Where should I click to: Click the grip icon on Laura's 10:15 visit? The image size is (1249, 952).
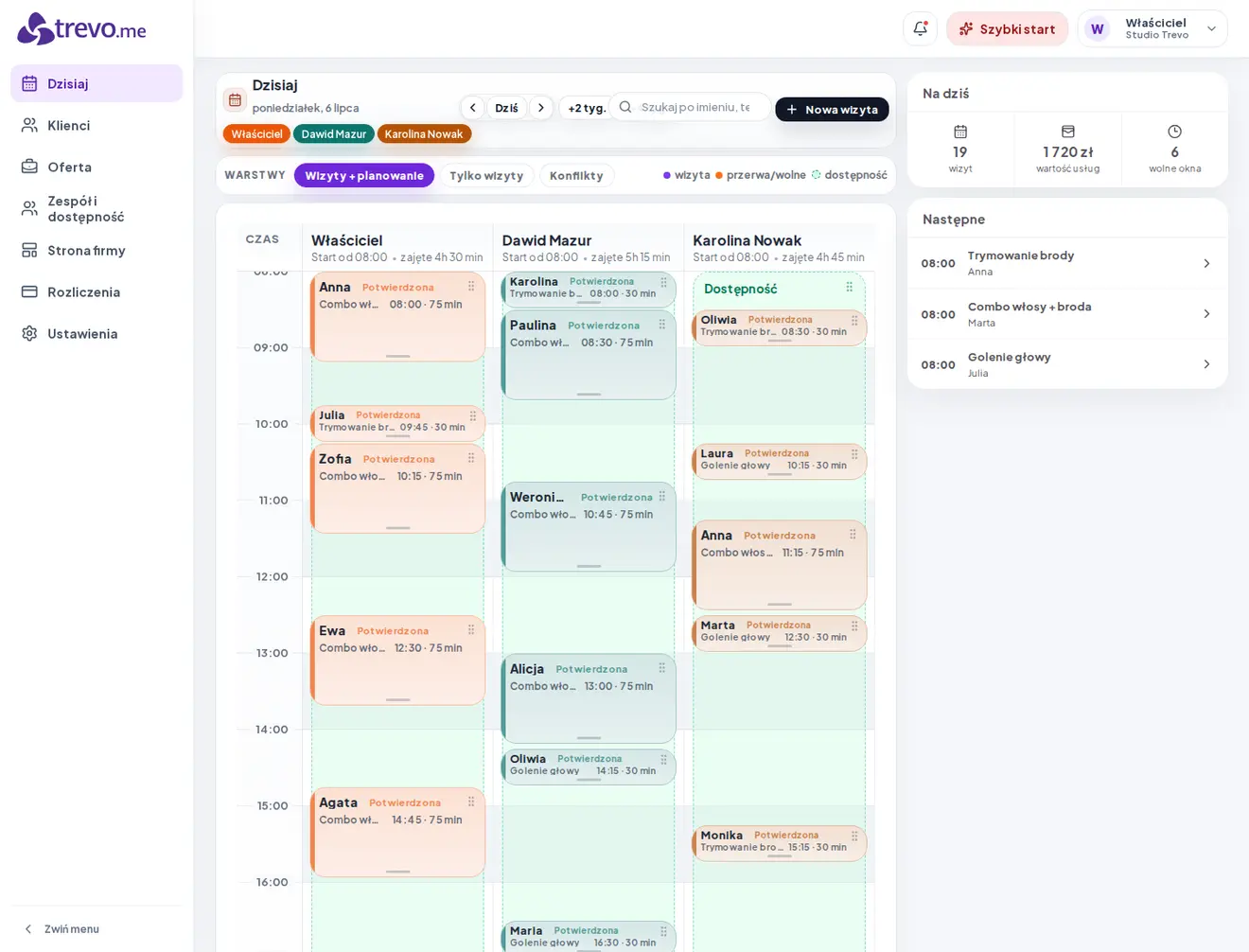click(x=855, y=452)
